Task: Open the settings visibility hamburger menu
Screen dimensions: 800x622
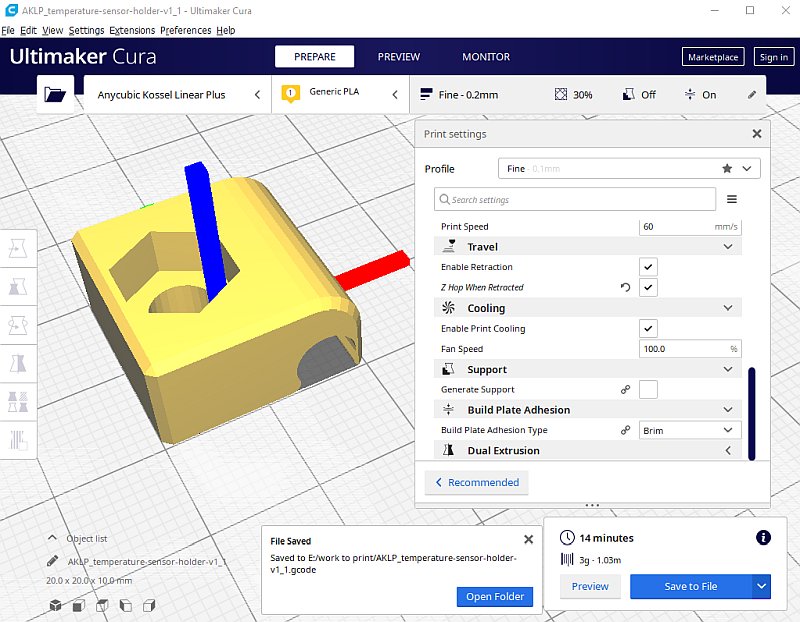Action: [732, 200]
